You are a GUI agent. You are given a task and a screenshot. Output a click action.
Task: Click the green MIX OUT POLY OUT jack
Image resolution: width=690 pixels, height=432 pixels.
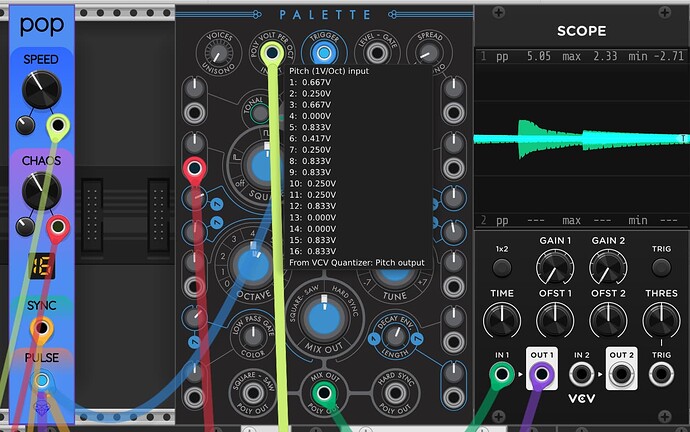pyautogui.click(x=324, y=393)
